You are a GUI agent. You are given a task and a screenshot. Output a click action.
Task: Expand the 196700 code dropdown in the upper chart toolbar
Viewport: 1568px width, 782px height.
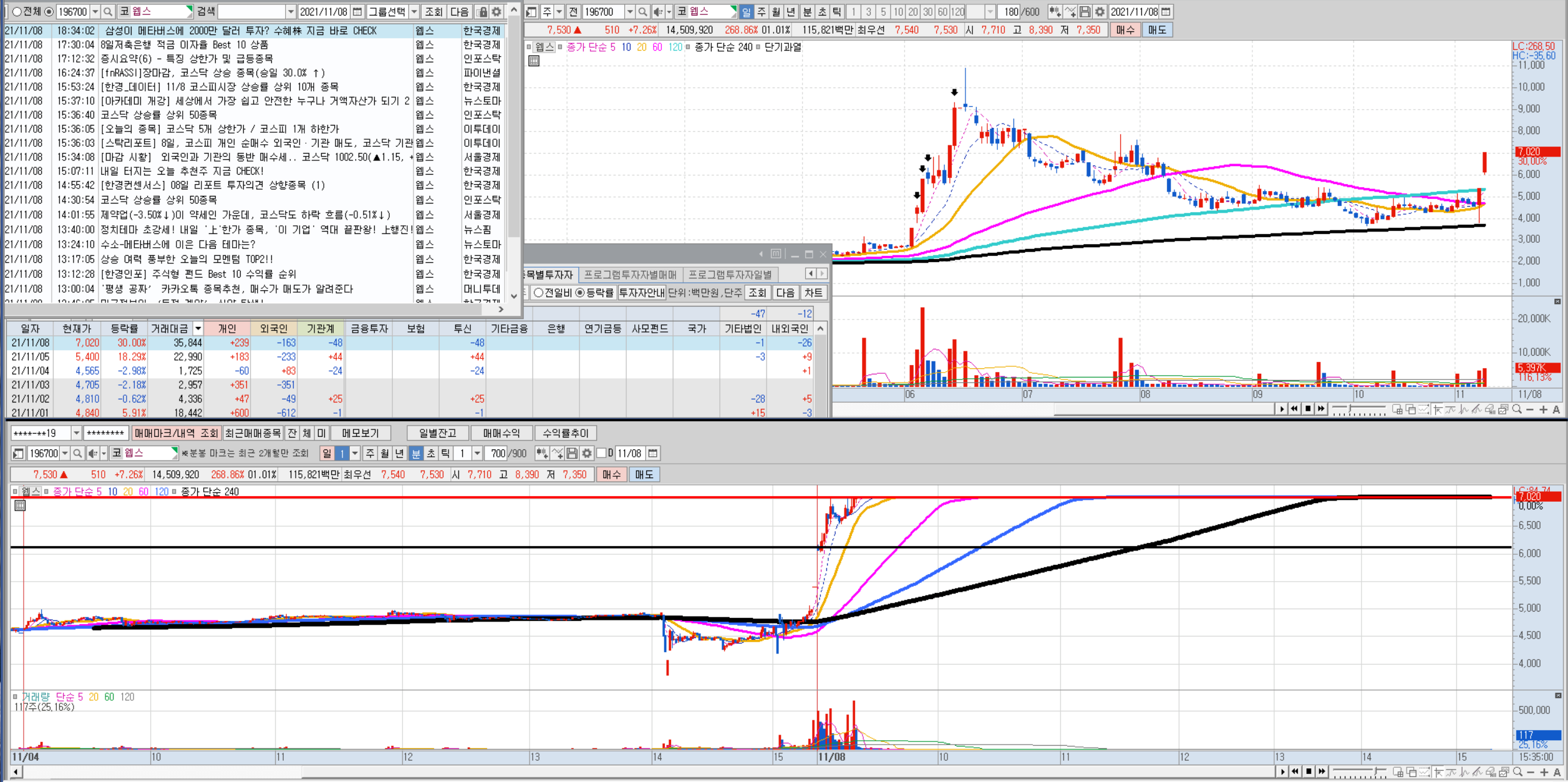coord(629,12)
